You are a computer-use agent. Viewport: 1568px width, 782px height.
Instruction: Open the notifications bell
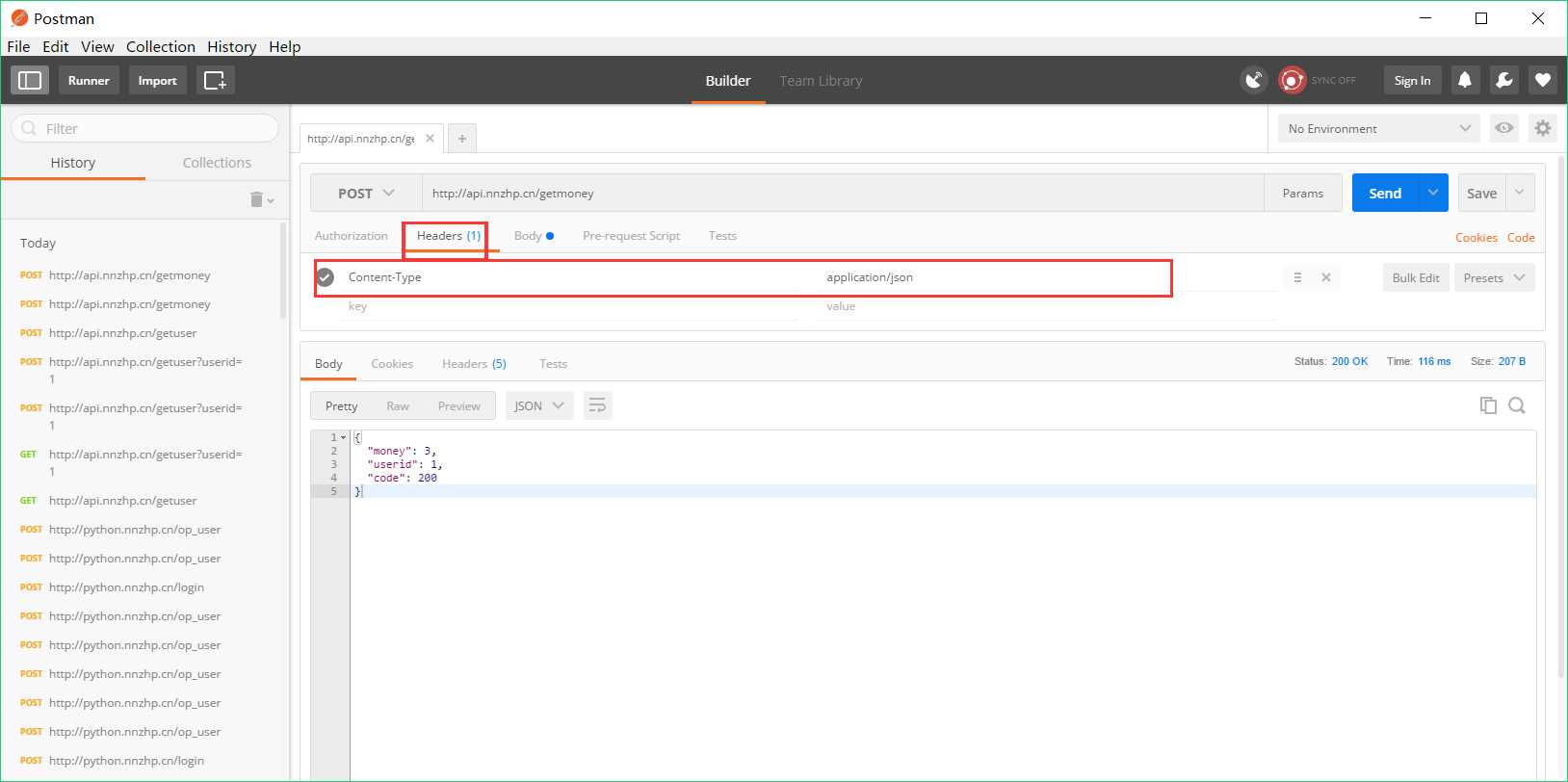[x=1465, y=80]
